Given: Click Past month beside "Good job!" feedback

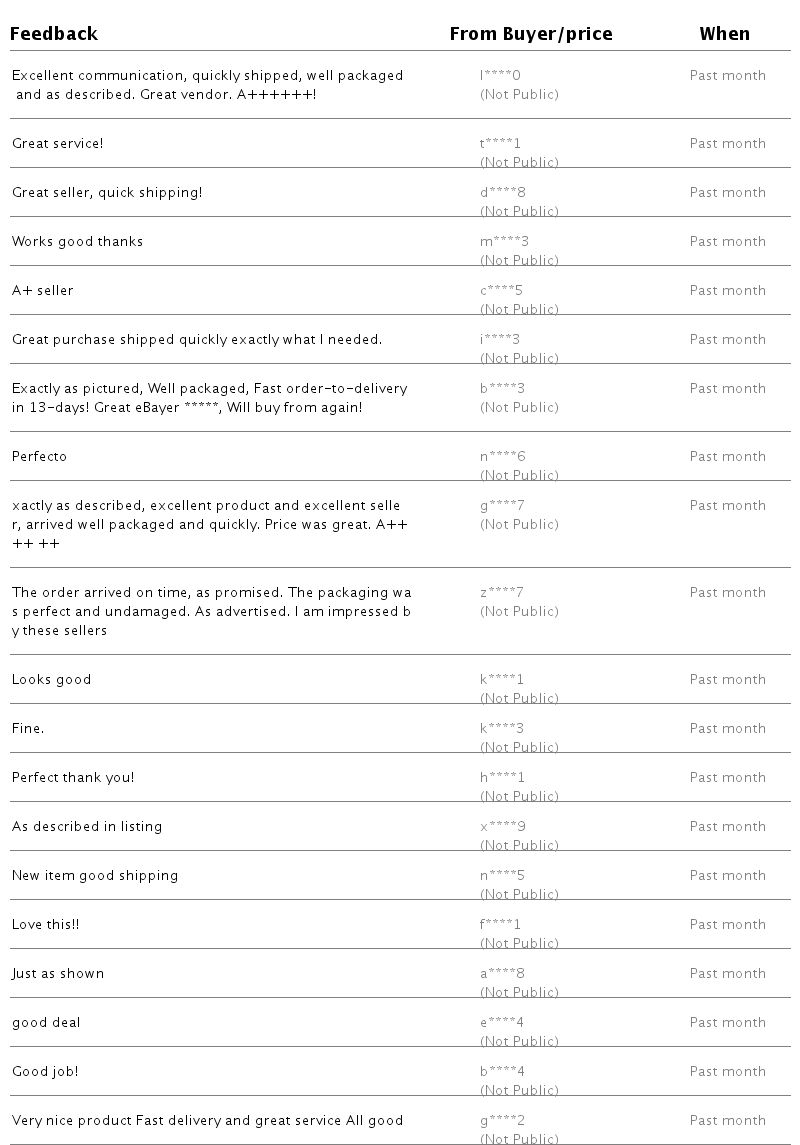Looking at the screenshot, I should click(727, 1071).
